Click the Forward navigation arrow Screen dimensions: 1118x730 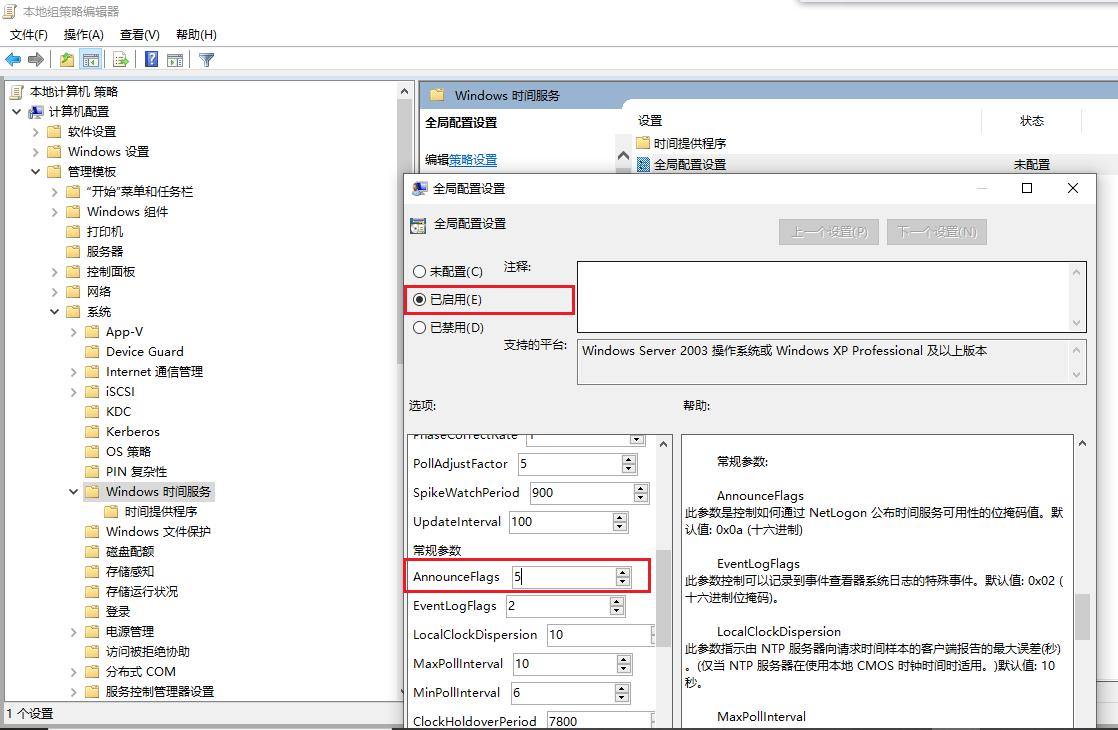pos(34,59)
